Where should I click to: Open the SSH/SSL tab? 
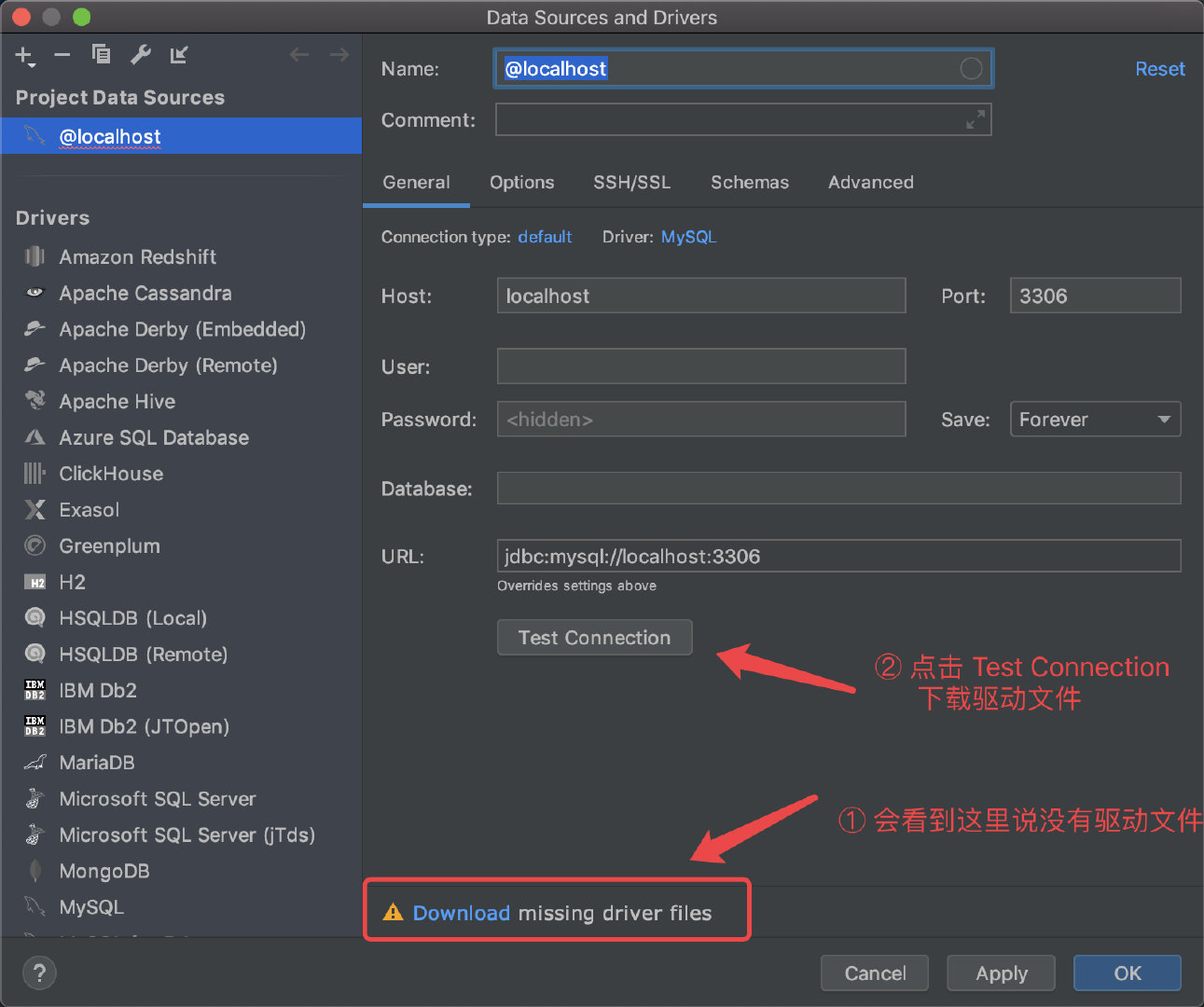pyautogui.click(x=632, y=182)
